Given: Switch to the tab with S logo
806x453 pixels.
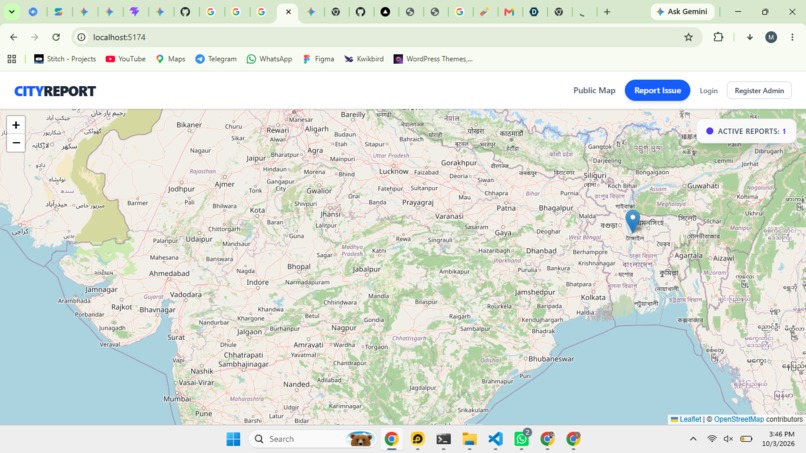Looking at the screenshot, I should click(x=59, y=11).
